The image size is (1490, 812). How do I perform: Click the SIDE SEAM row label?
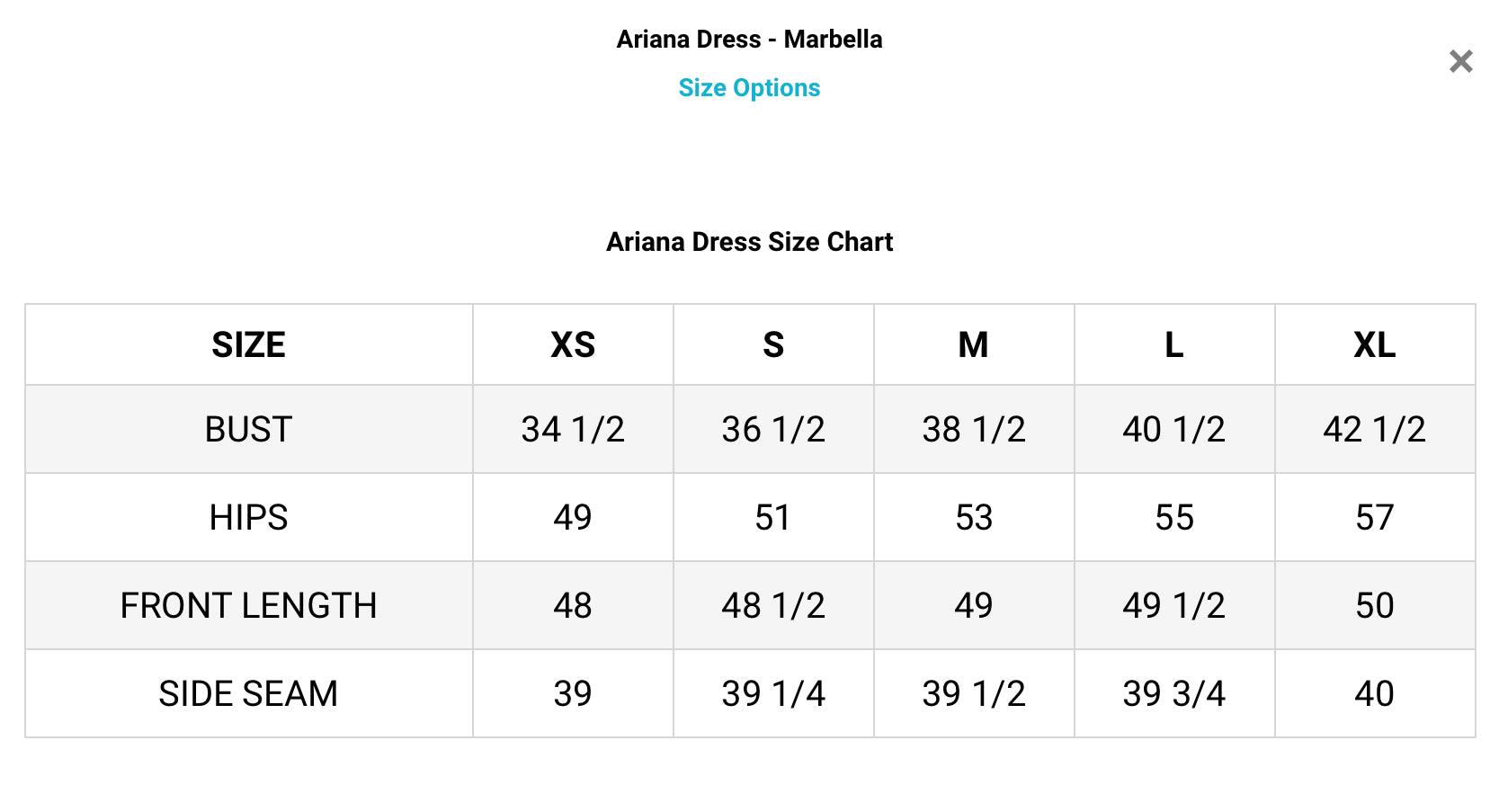(x=248, y=694)
